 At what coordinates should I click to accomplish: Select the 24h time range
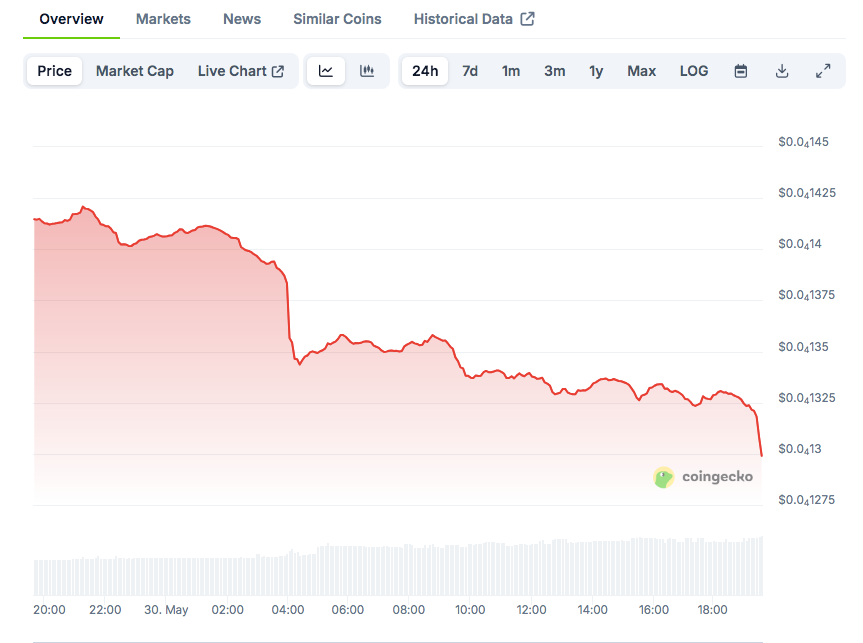tap(425, 71)
